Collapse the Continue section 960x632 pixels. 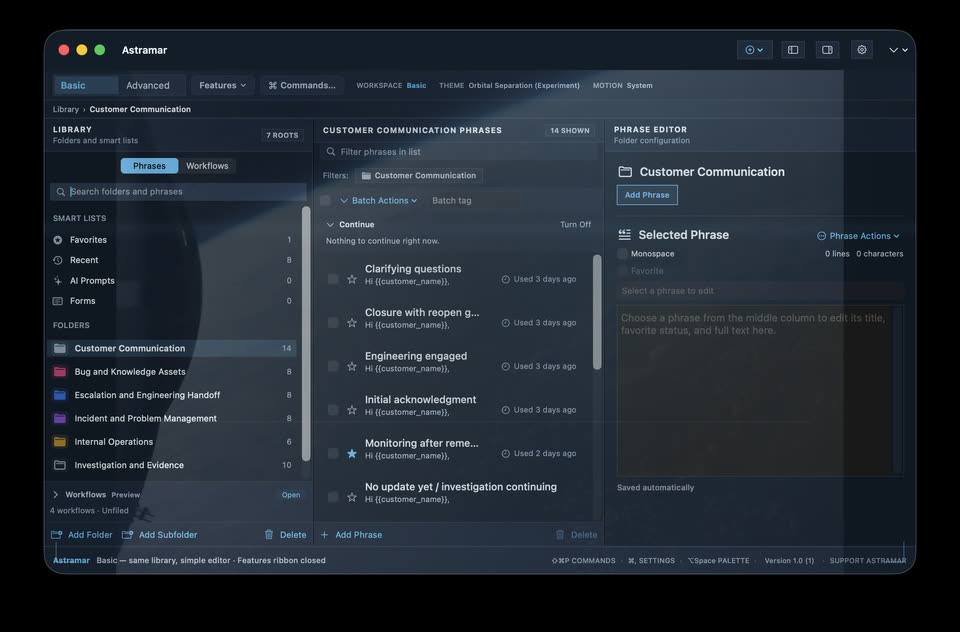click(x=330, y=225)
